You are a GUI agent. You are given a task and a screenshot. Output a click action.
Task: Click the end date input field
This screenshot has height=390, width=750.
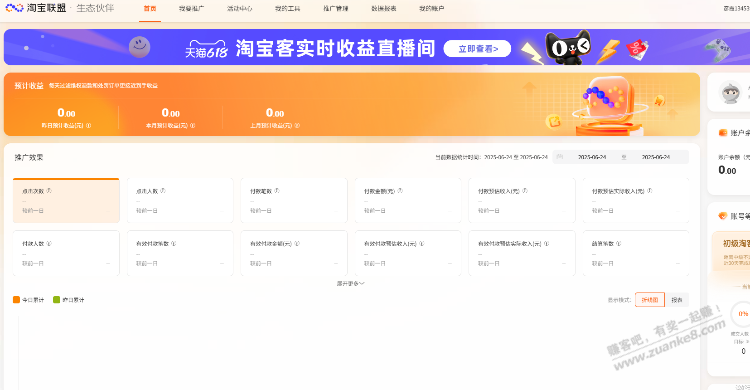tap(656, 157)
